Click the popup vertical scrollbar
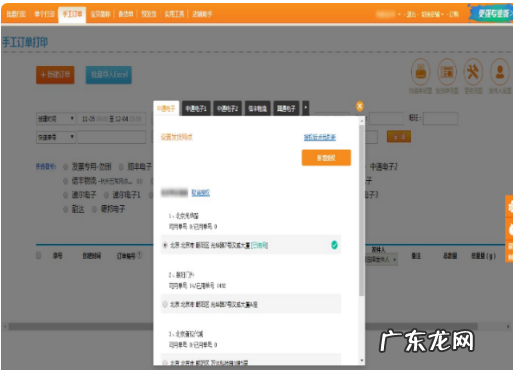 362,210
